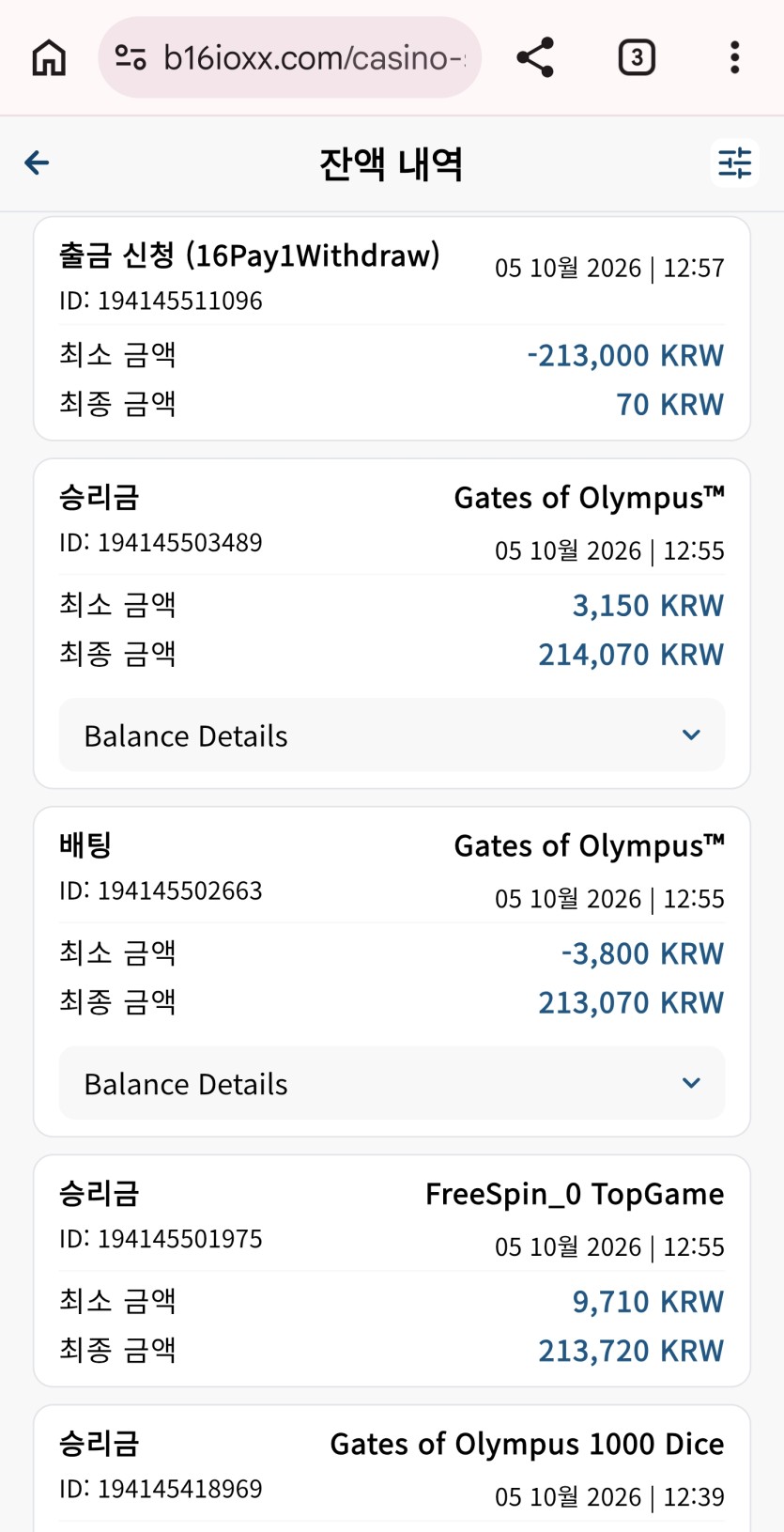Viewport: 784px width, 1532px height.
Task: Select the FreeSpin_0 TopGame winnings entry
Action: coord(392,1271)
